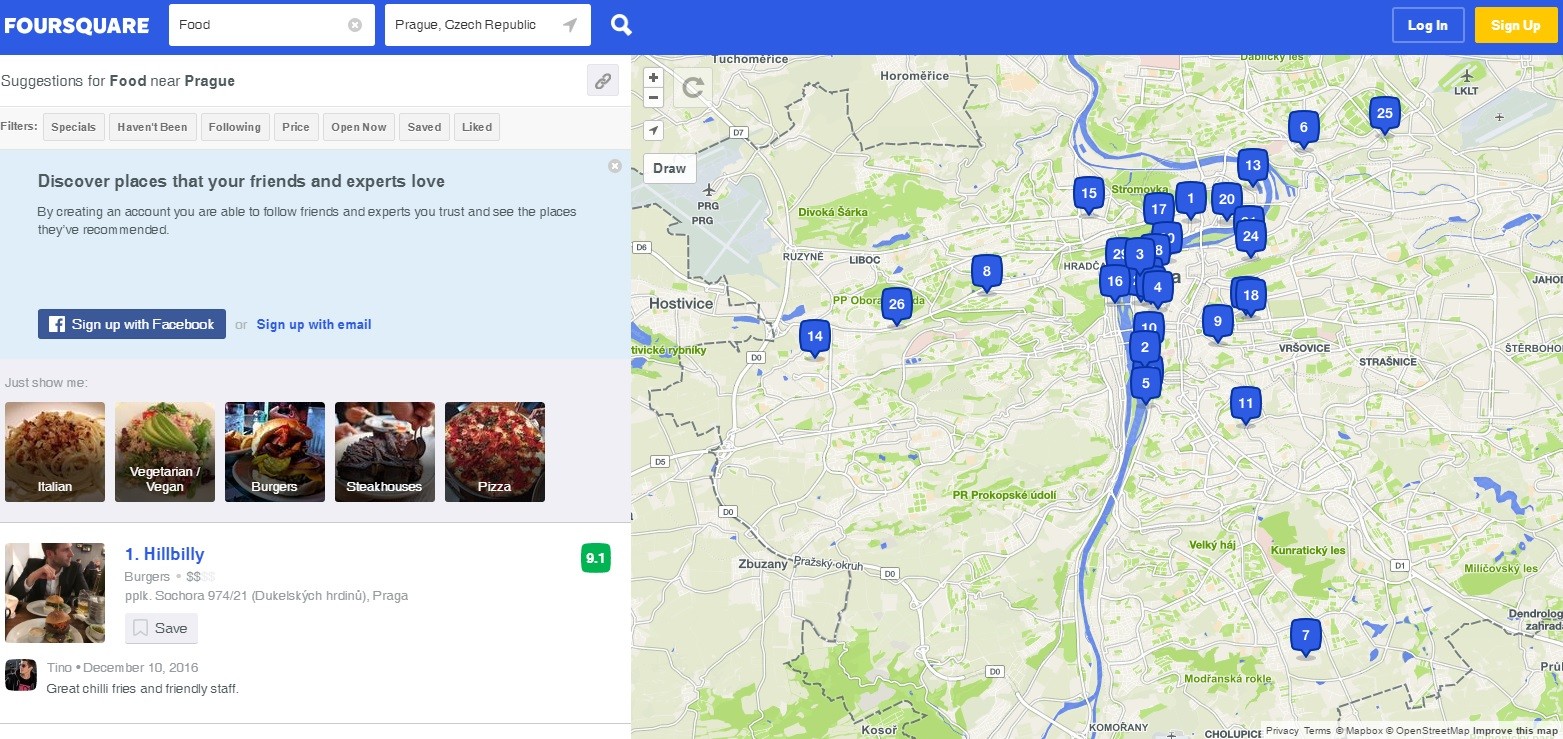Select map pin number 26
The height and width of the screenshot is (739, 1563).
tap(896, 306)
